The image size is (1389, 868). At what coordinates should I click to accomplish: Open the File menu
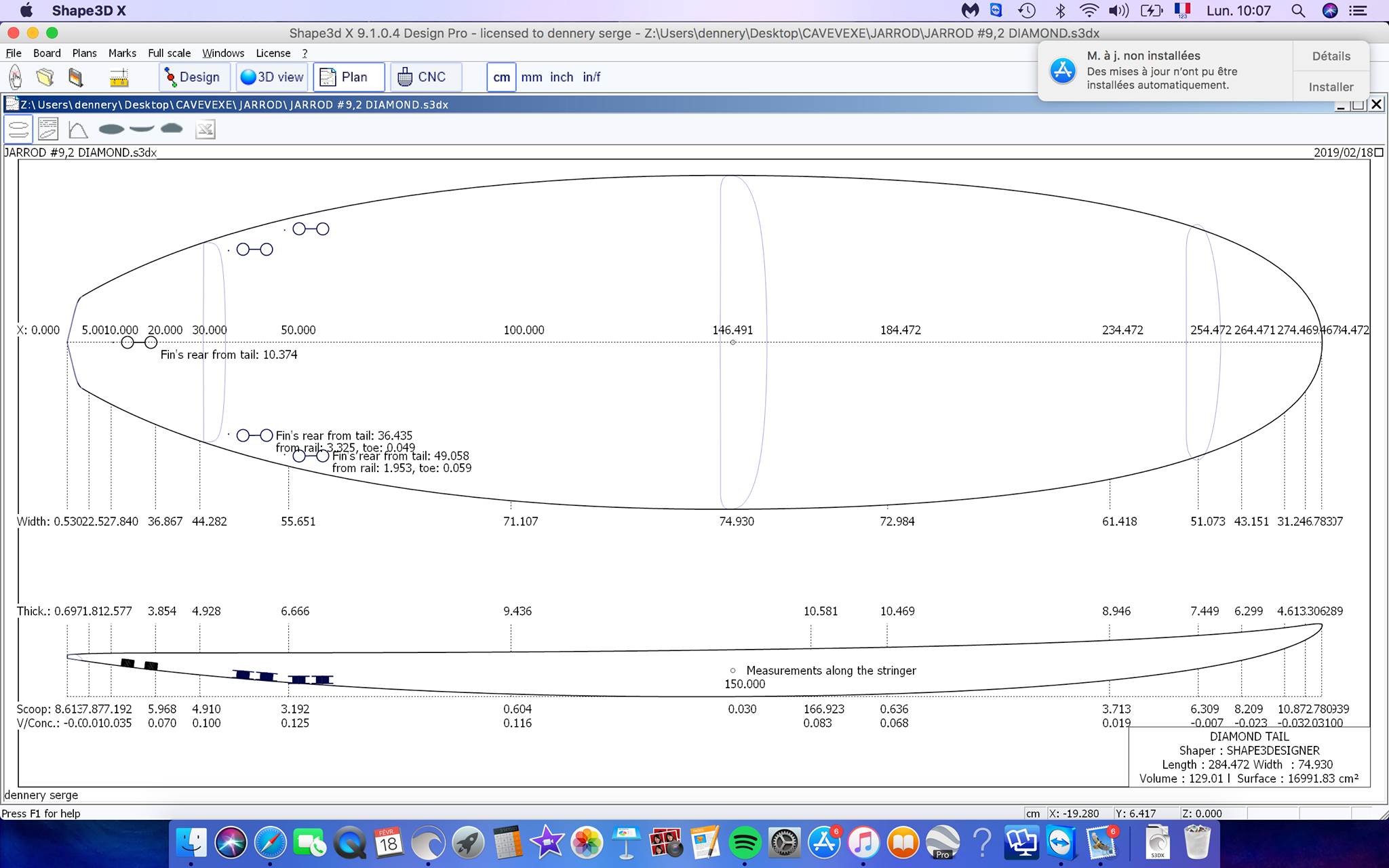tap(14, 53)
